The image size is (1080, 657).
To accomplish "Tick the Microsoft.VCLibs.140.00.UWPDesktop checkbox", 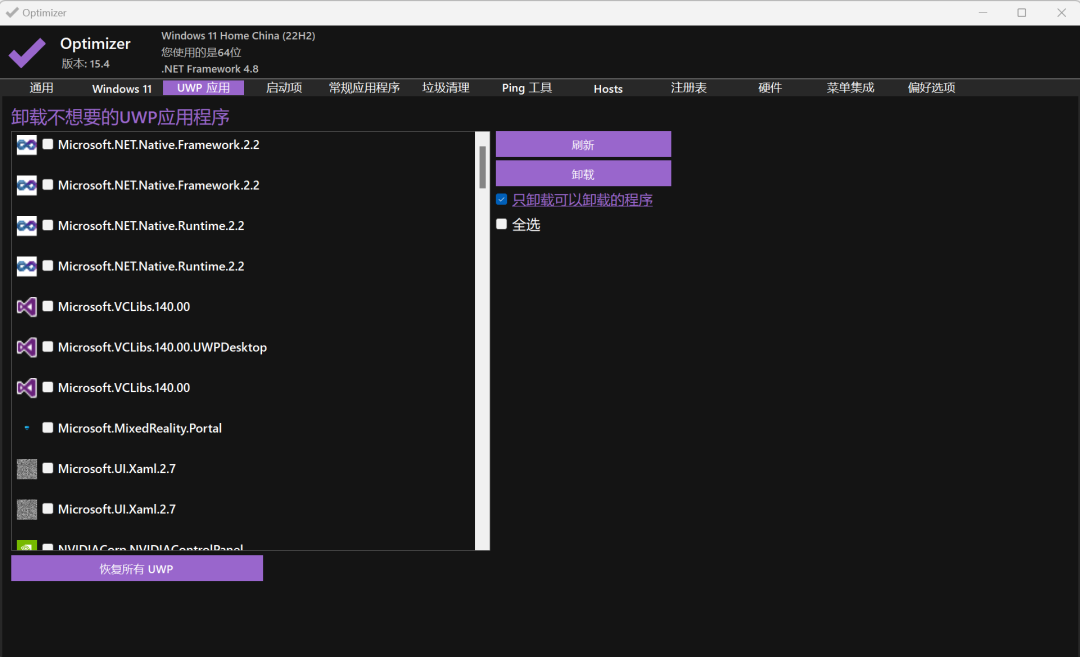I will click(48, 346).
